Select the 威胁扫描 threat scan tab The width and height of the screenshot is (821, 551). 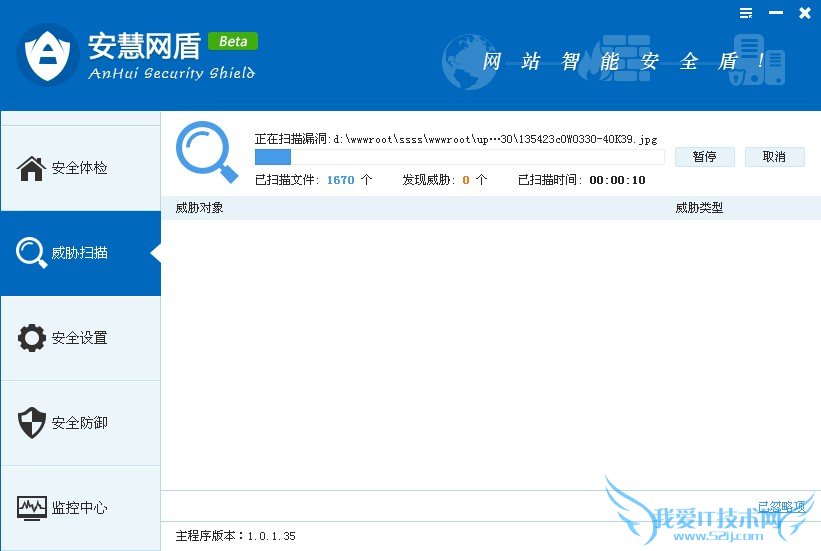[80, 253]
